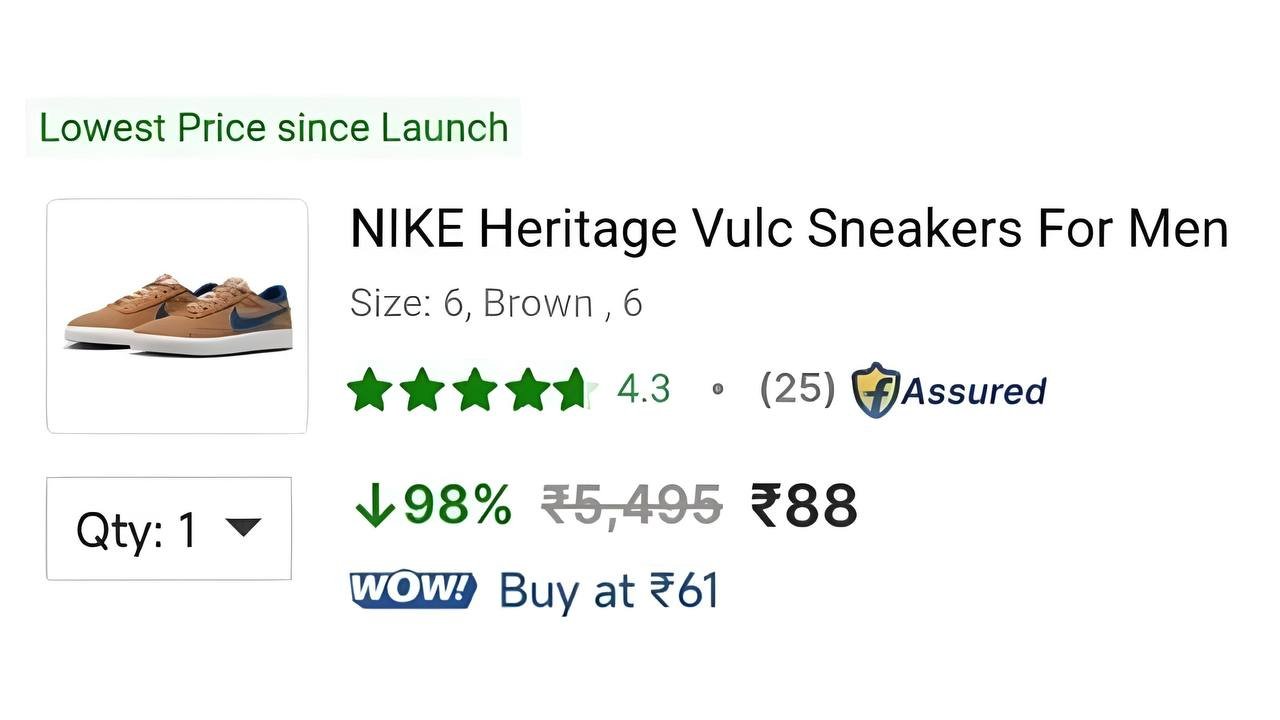Click the "Size: 6, Brown" variant text
The image size is (1280, 720).
point(496,303)
